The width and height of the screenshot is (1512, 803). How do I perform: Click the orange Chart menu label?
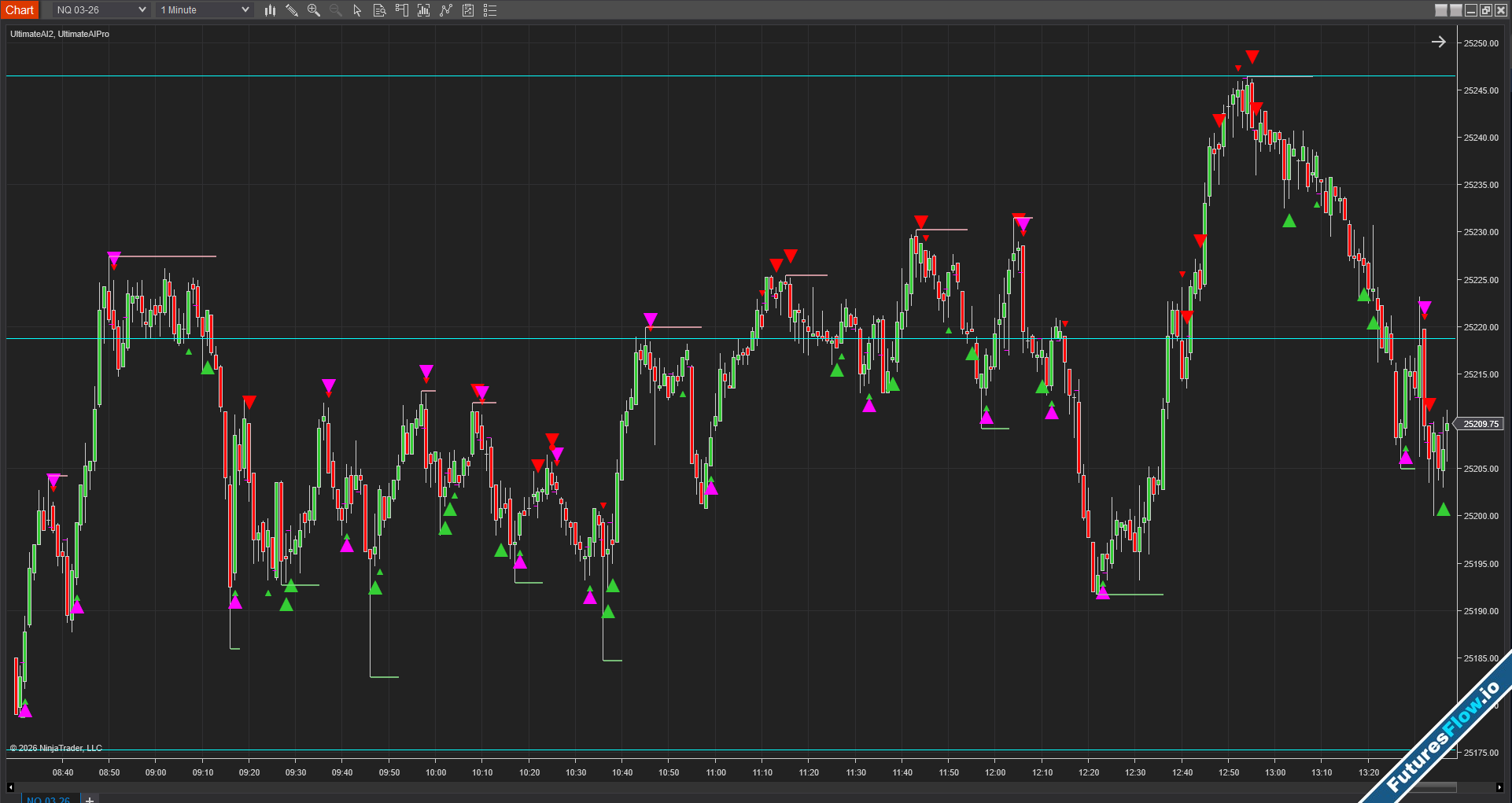(x=20, y=10)
